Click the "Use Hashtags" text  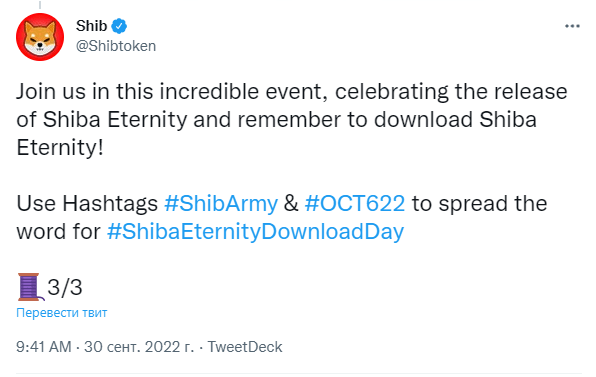[x=87, y=203]
